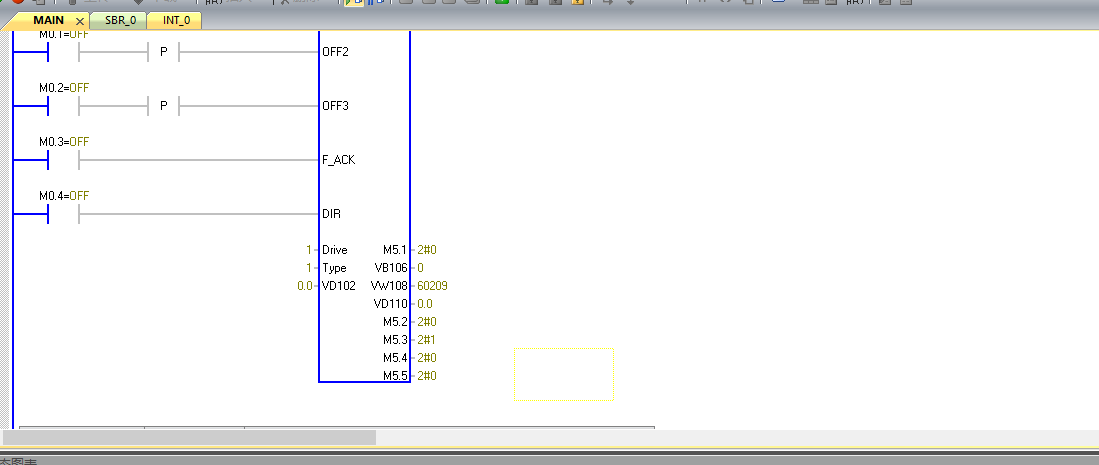Select the F_ACK input pin label
This screenshot has width=1099, height=465.
[x=338, y=160]
